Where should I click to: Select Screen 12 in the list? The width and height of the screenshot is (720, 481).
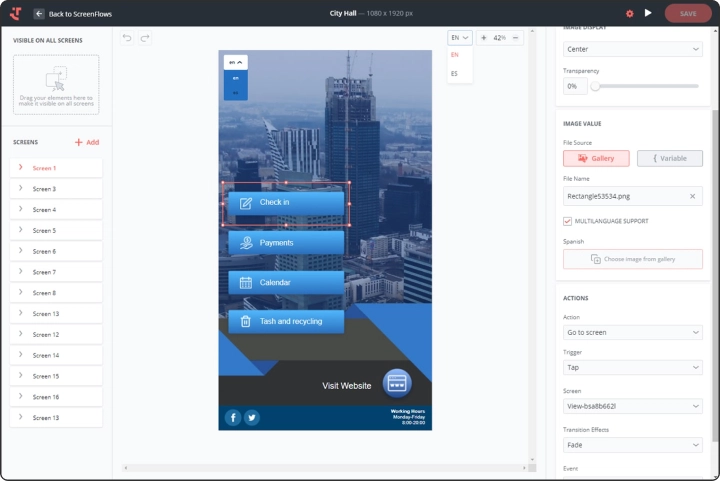pyautogui.click(x=56, y=334)
